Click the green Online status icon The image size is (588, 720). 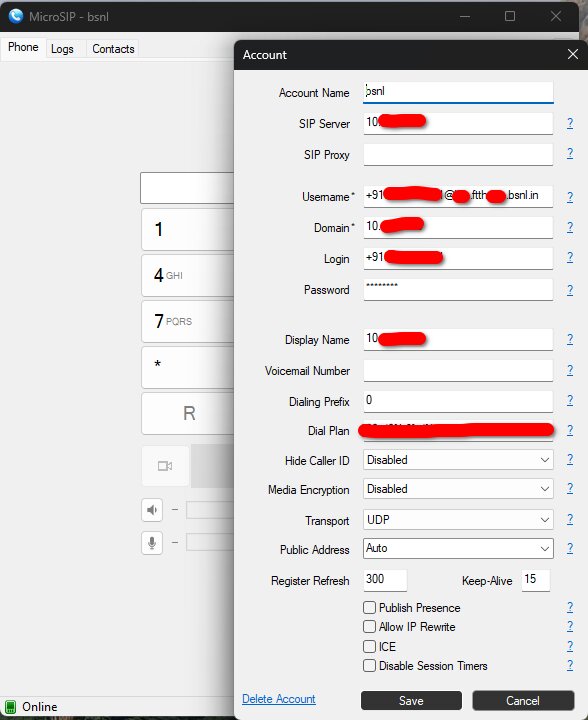[10, 706]
